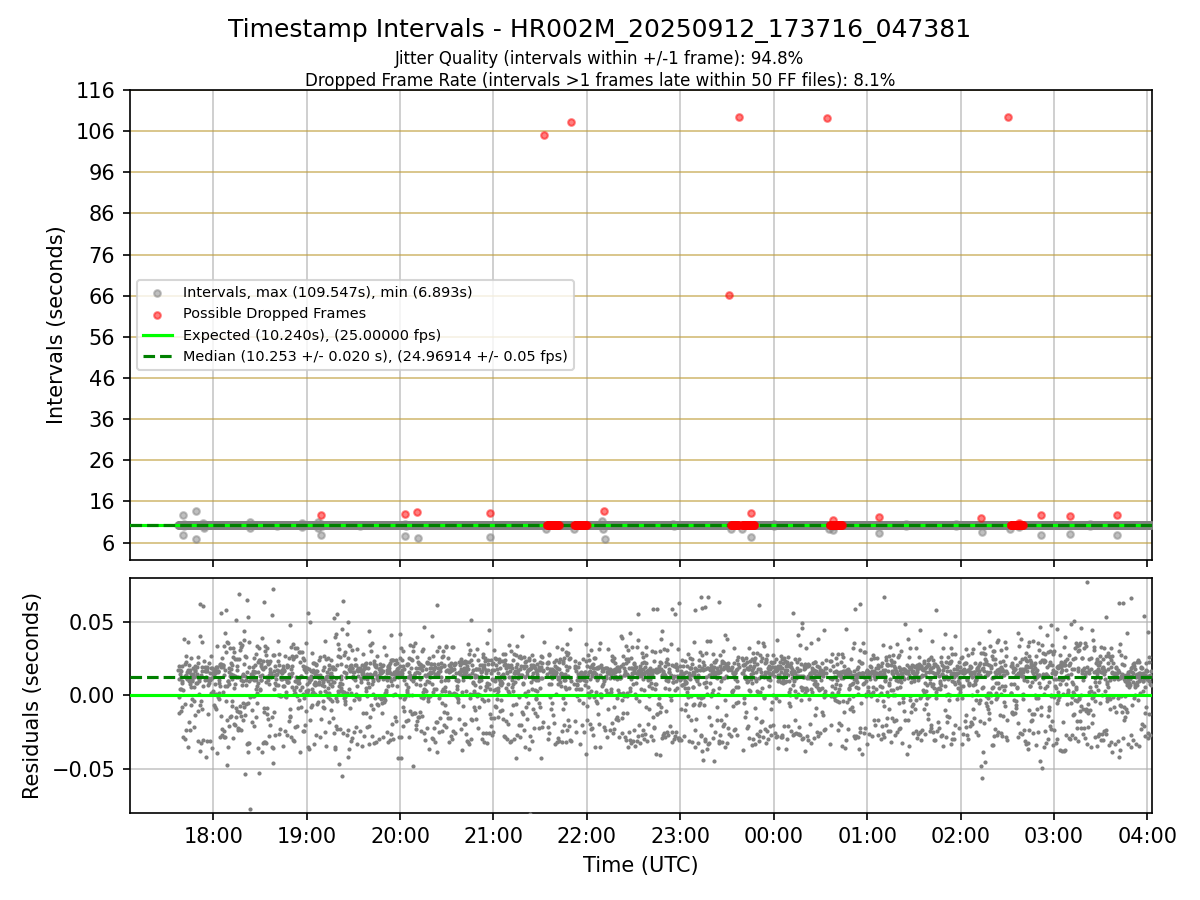Click the x-axis time label "04:00"
The width and height of the screenshot is (1200, 900).
click(x=1147, y=836)
